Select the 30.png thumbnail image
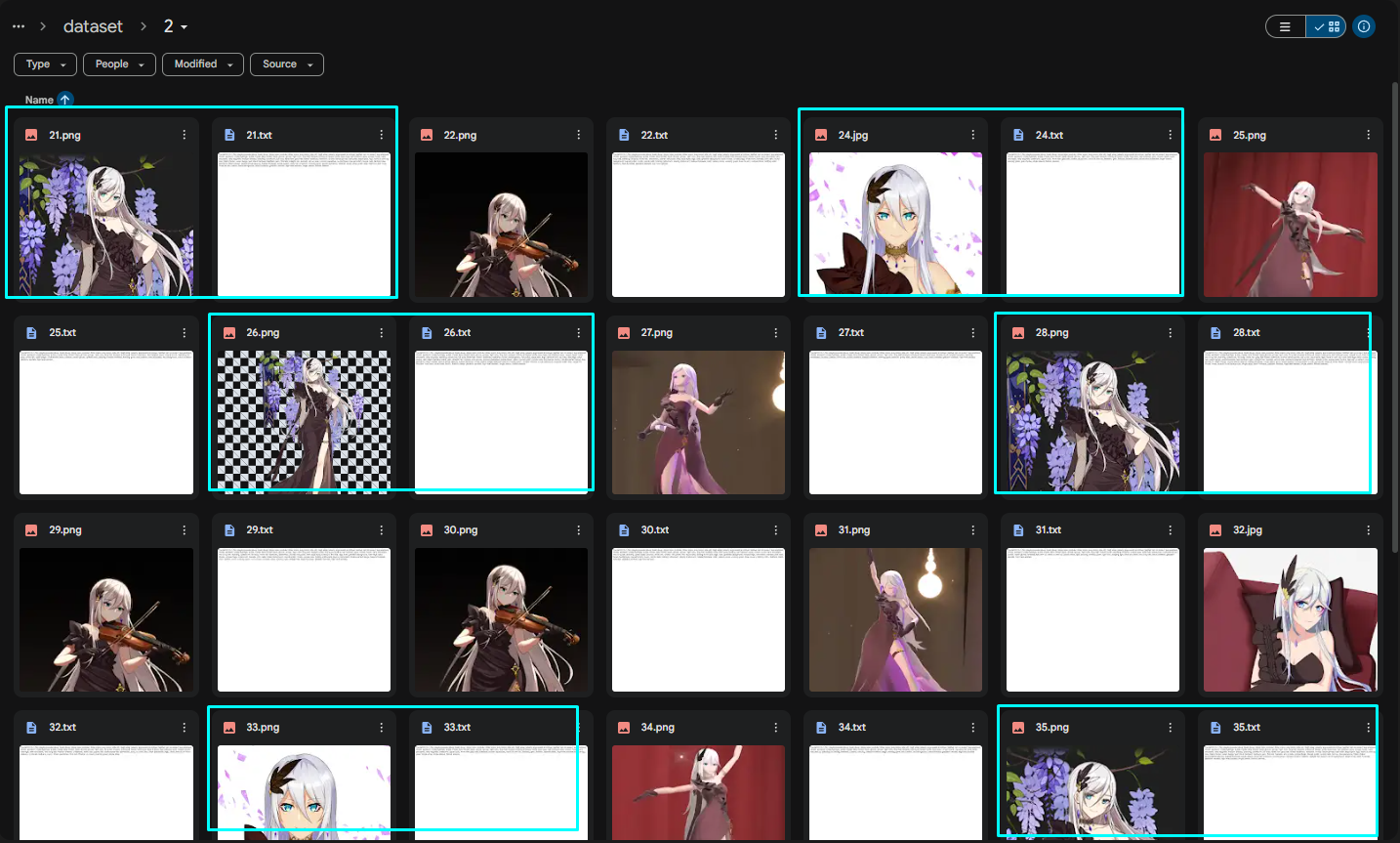 501,619
